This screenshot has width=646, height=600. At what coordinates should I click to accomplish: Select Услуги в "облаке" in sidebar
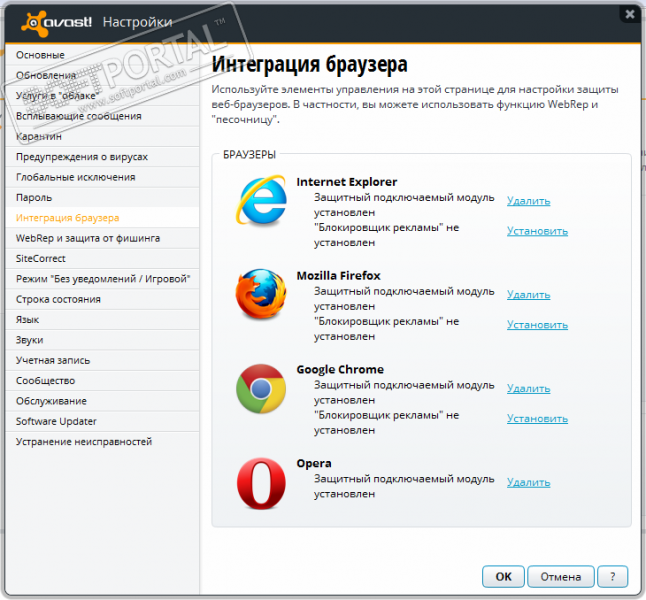(x=102, y=96)
